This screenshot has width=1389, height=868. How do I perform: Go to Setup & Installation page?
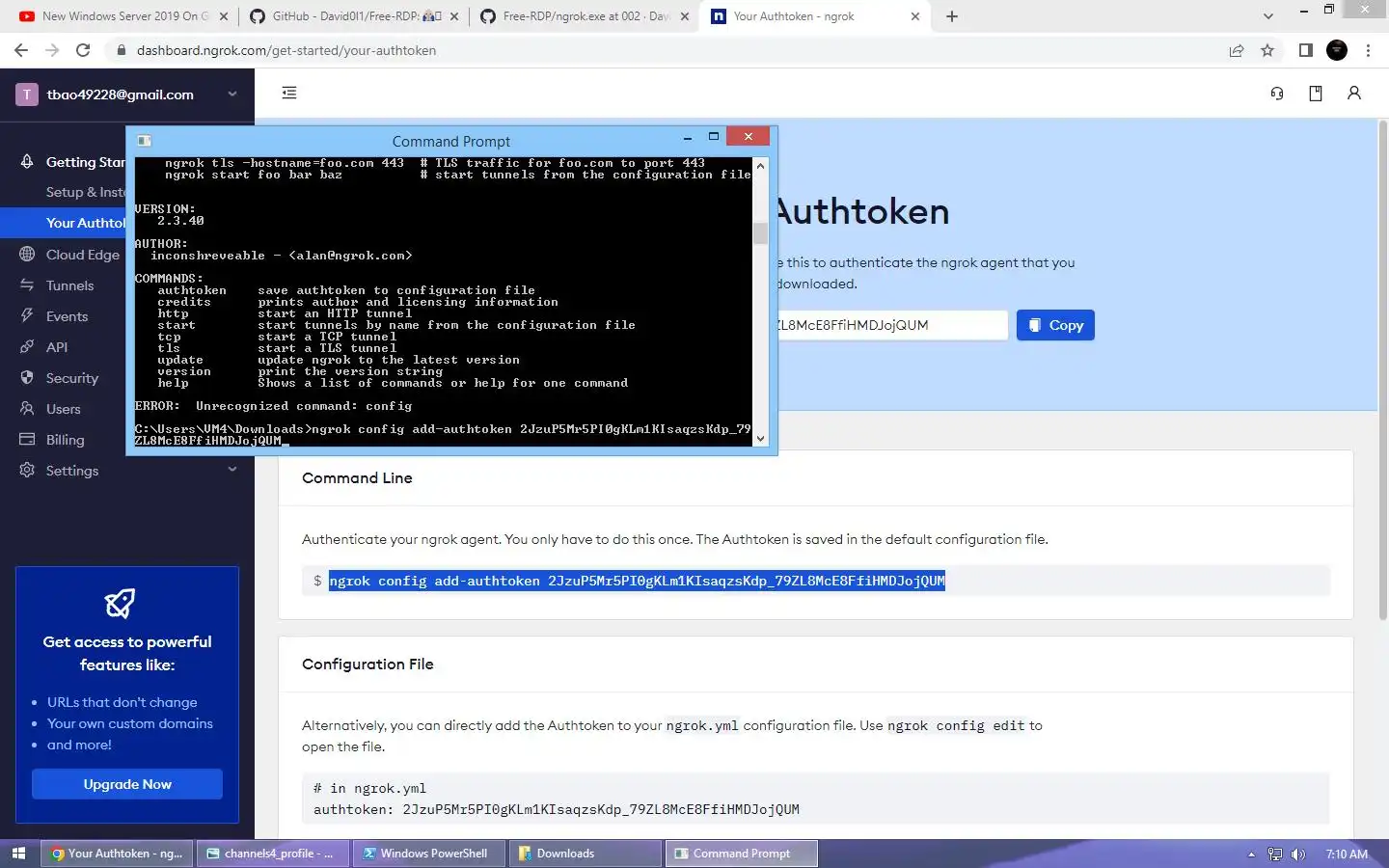pos(85,192)
